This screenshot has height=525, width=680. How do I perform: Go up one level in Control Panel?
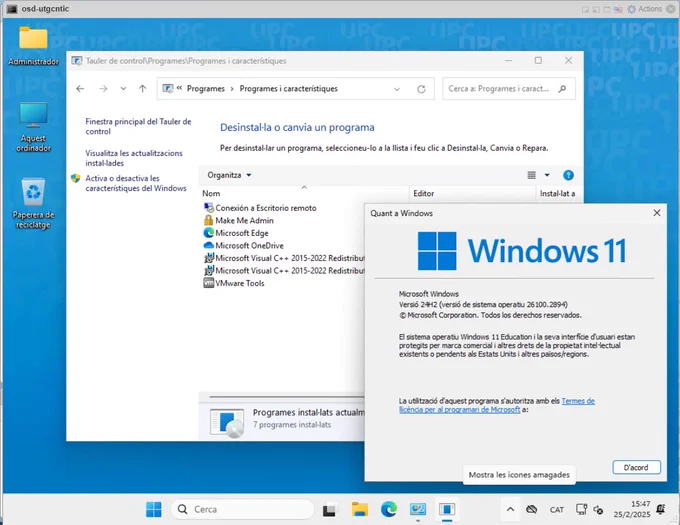[x=142, y=89]
